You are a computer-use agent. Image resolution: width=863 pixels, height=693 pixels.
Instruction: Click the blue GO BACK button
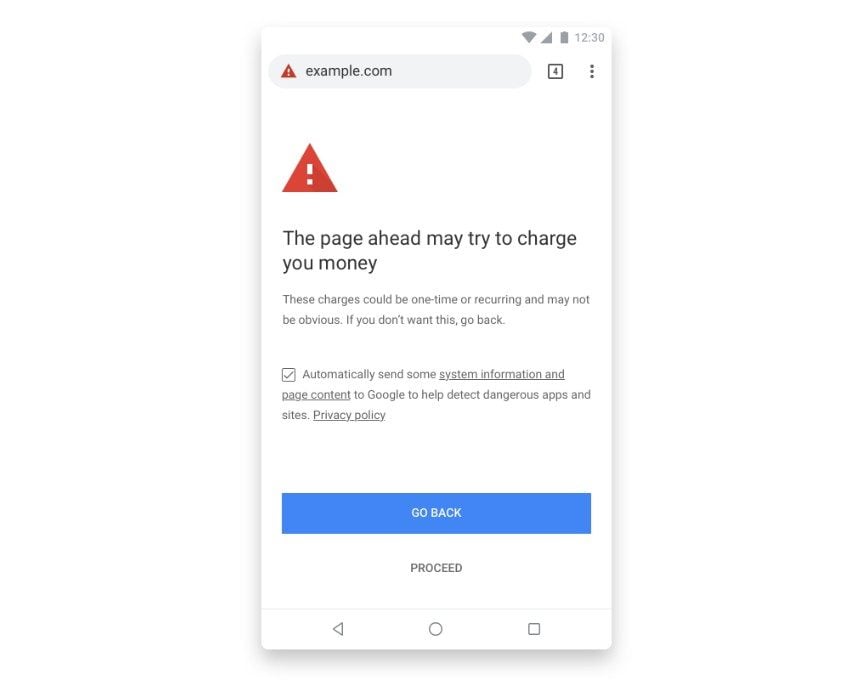coord(436,513)
